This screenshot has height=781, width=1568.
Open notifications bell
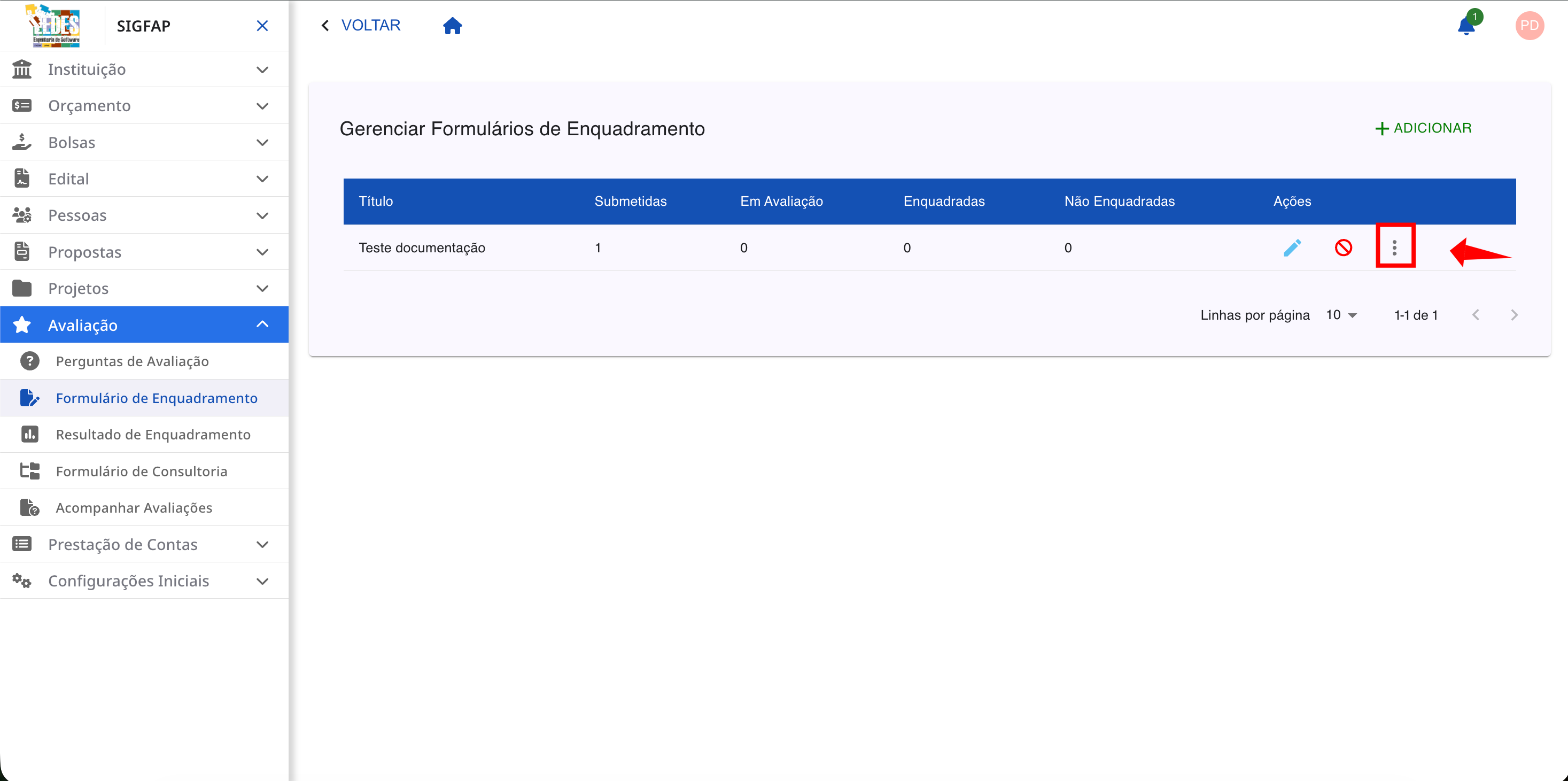point(1468,26)
